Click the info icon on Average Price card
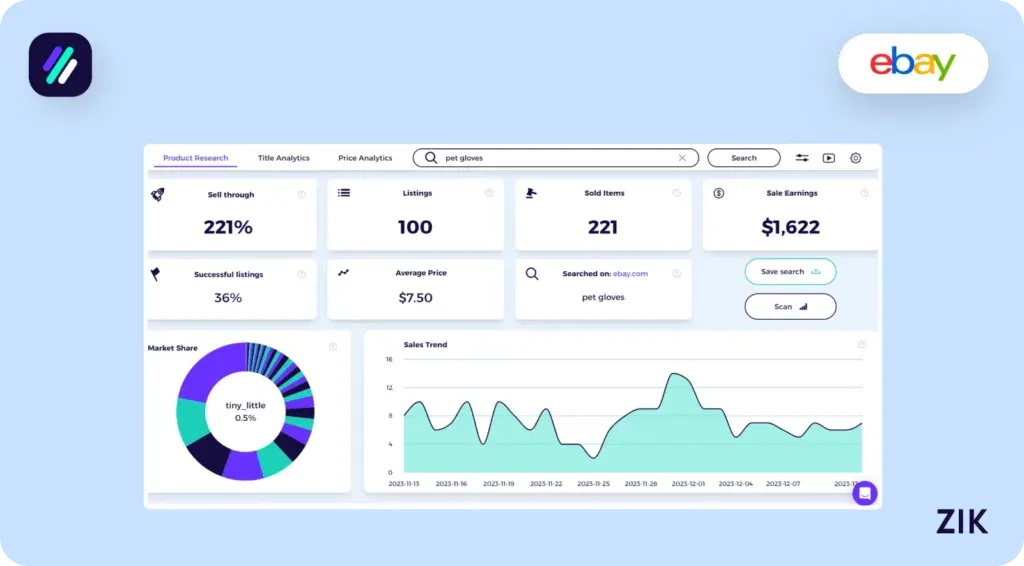 489,273
